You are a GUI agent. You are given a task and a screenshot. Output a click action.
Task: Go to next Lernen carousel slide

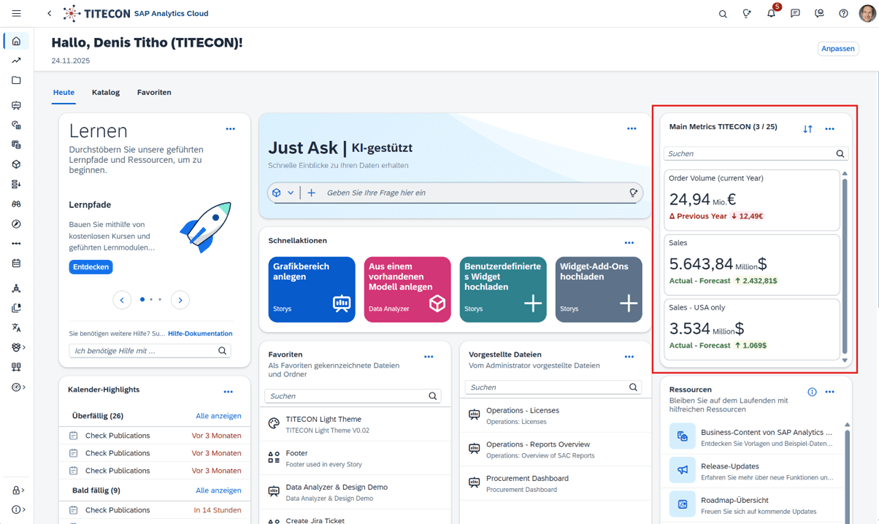tap(180, 300)
